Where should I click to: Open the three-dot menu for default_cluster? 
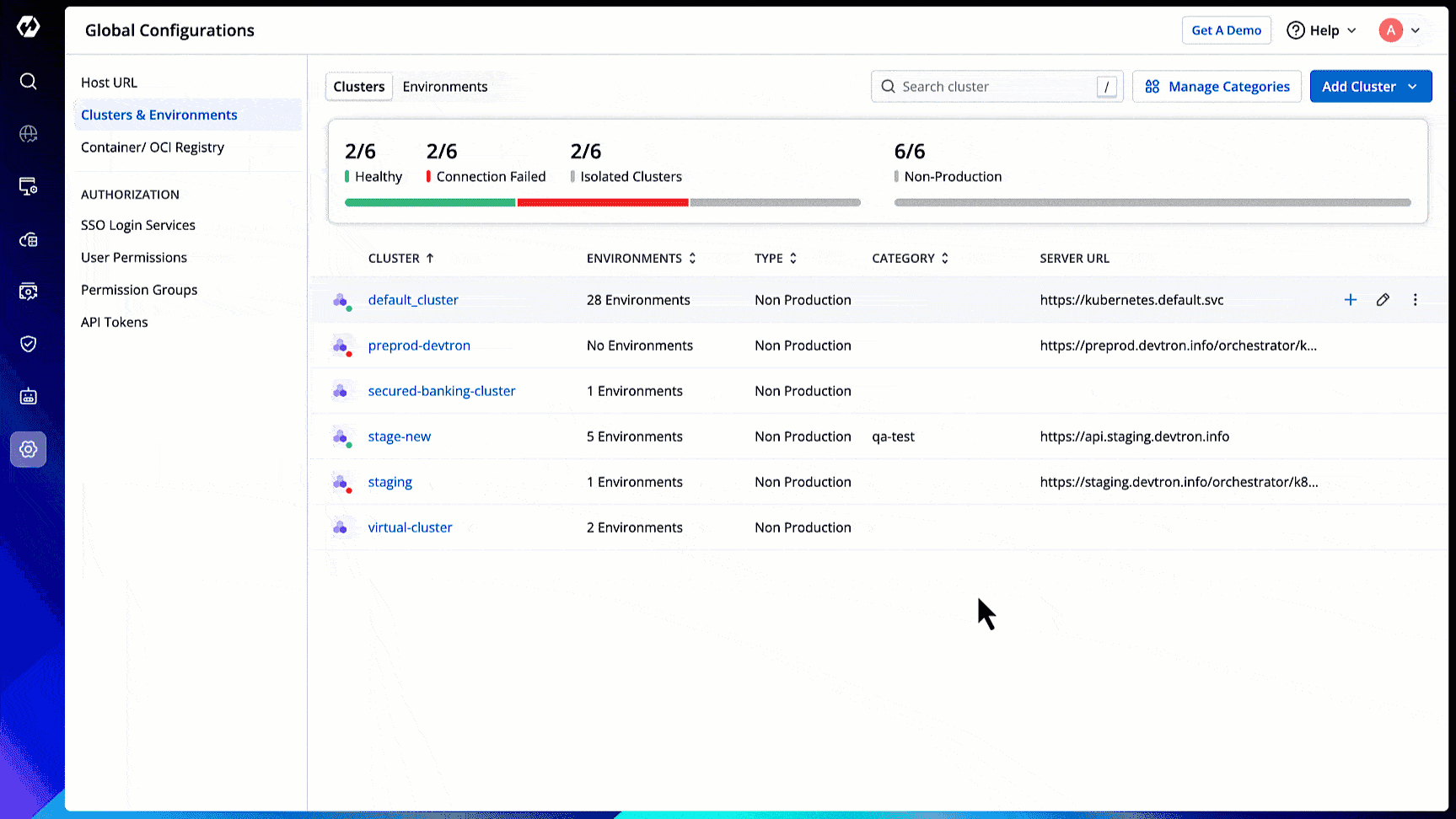(x=1415, y=300)
